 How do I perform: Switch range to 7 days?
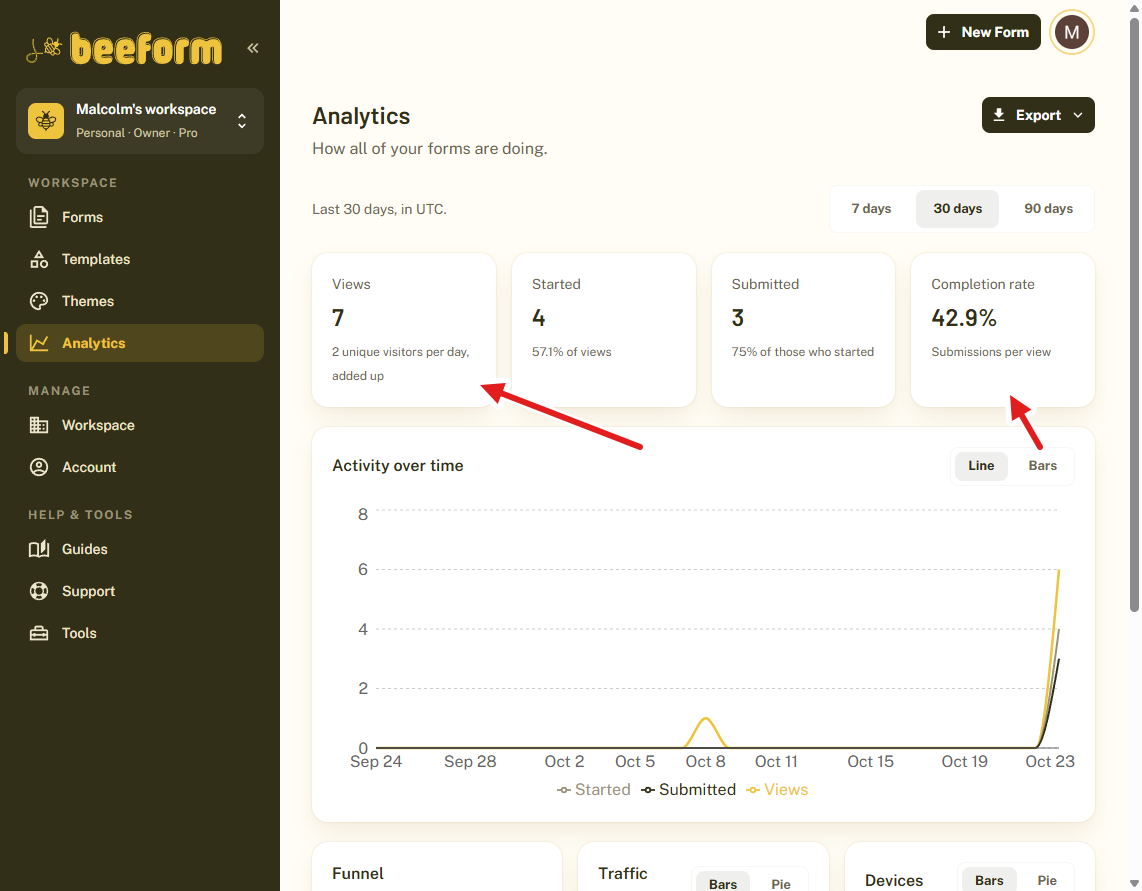pos(871,208)
